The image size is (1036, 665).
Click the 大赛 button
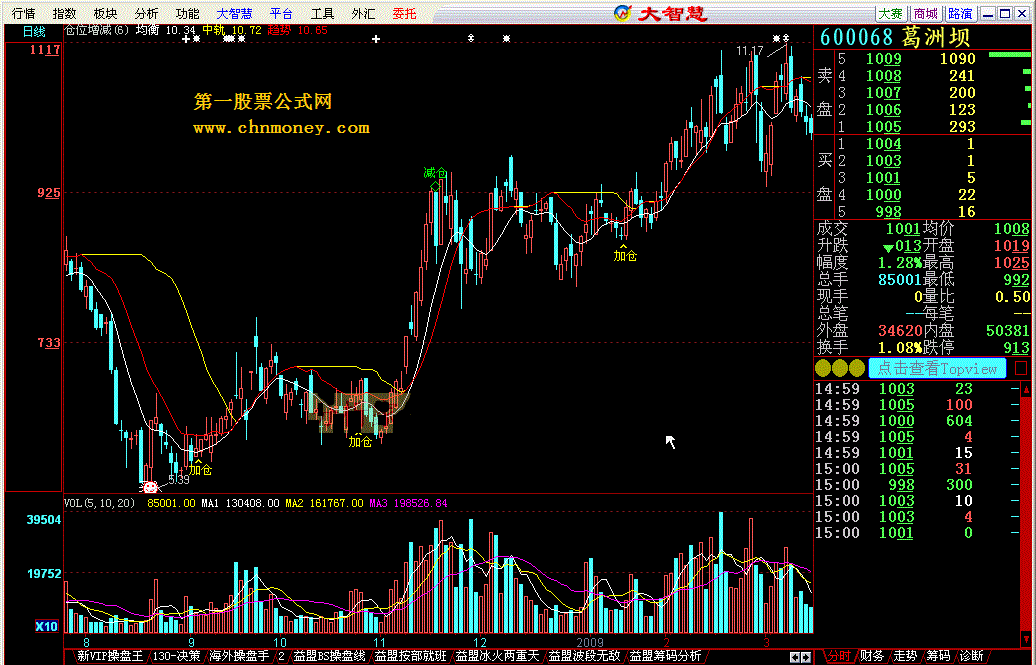point(890,14)
